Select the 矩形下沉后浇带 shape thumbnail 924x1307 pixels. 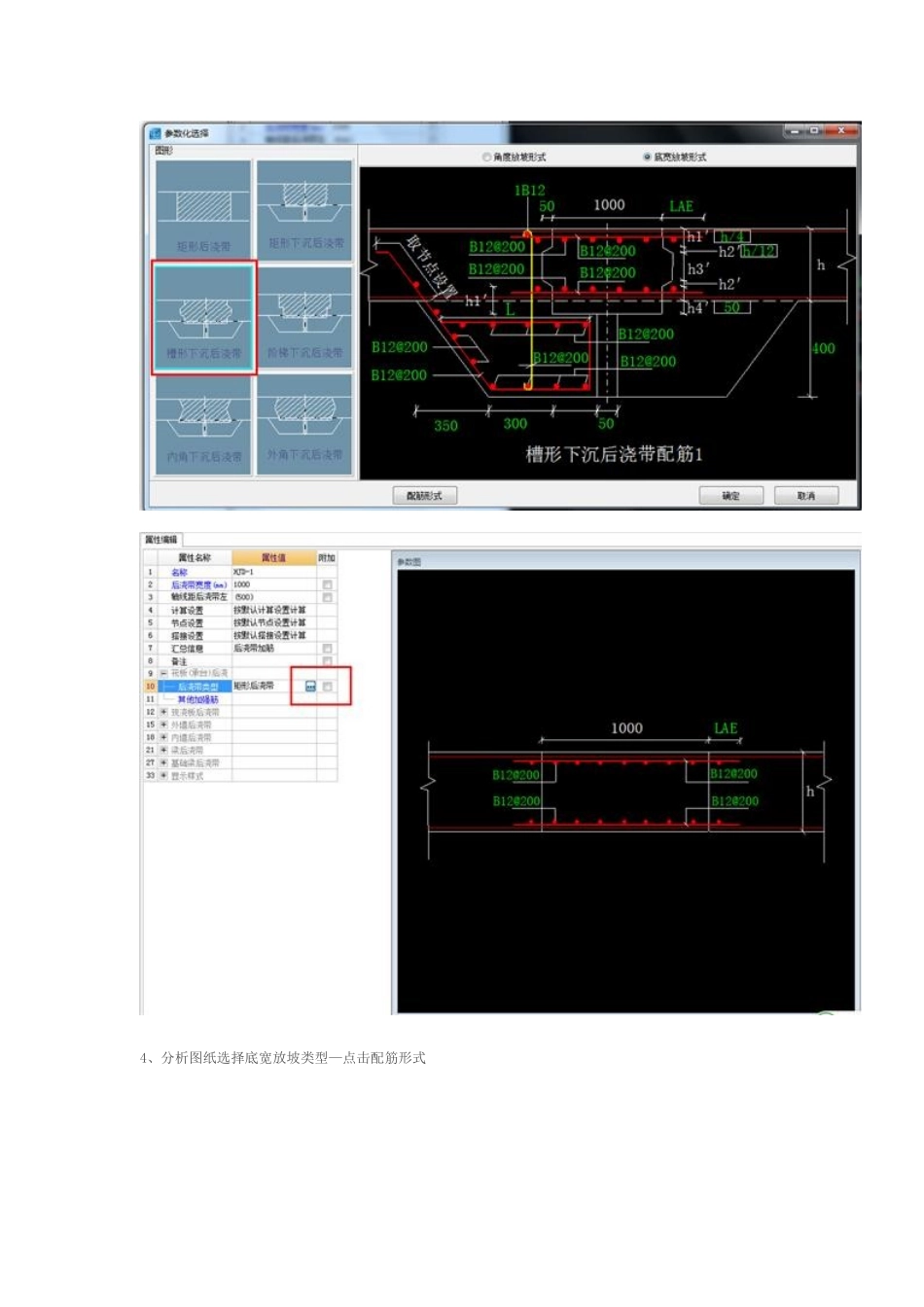[304, 210]
